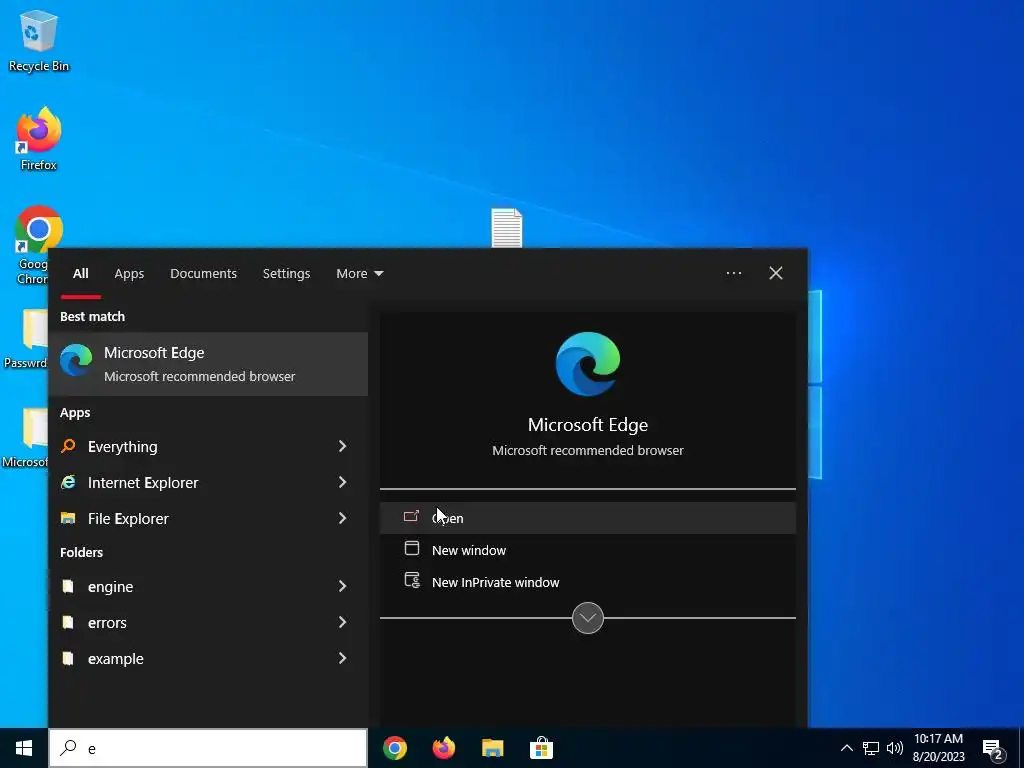Select the text document icon on desktop
Viewport: 1024px width, 768px height.
(x=507, y=228)
